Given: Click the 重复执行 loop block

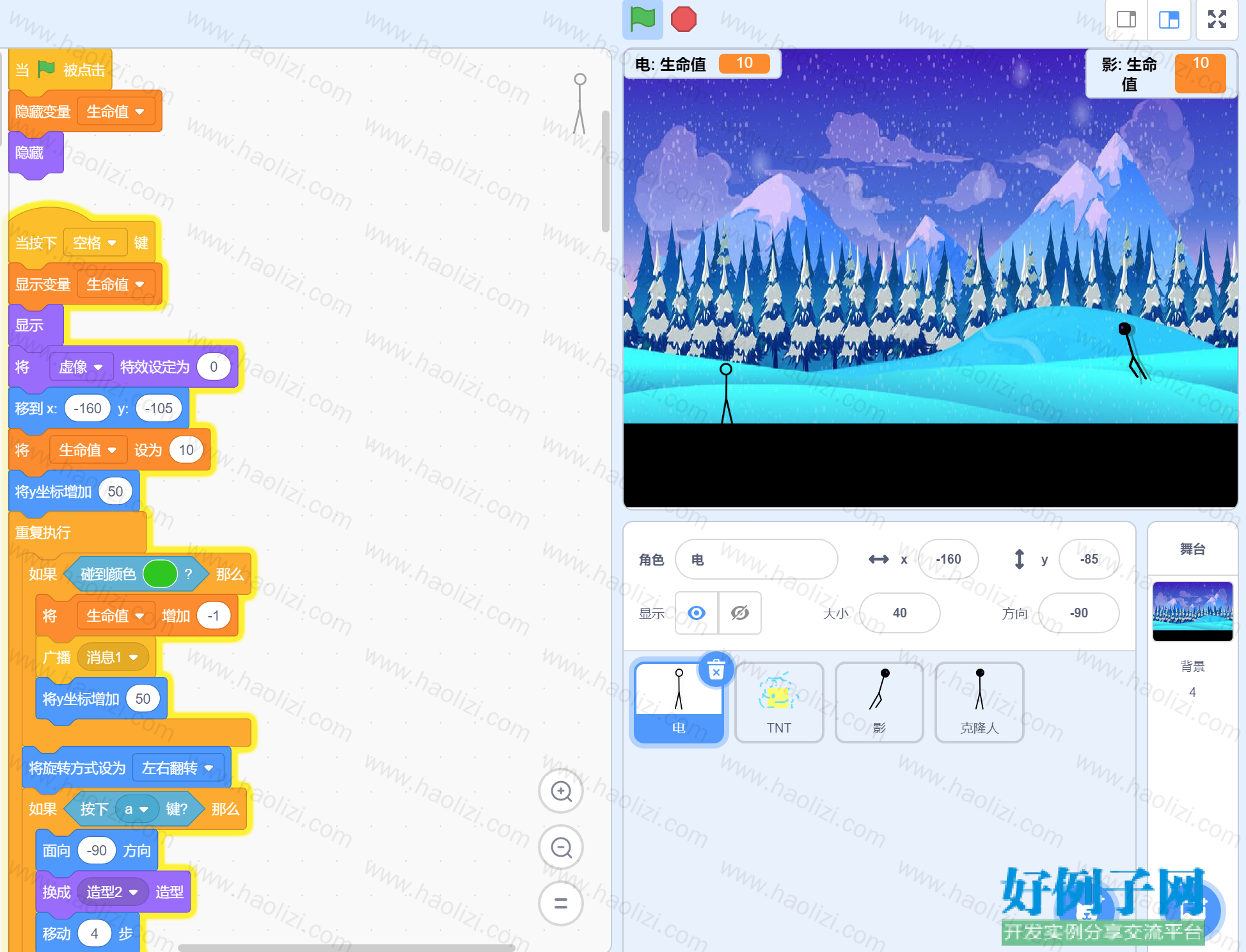Looking at the screenshot, I should click(x=77, y=532).
